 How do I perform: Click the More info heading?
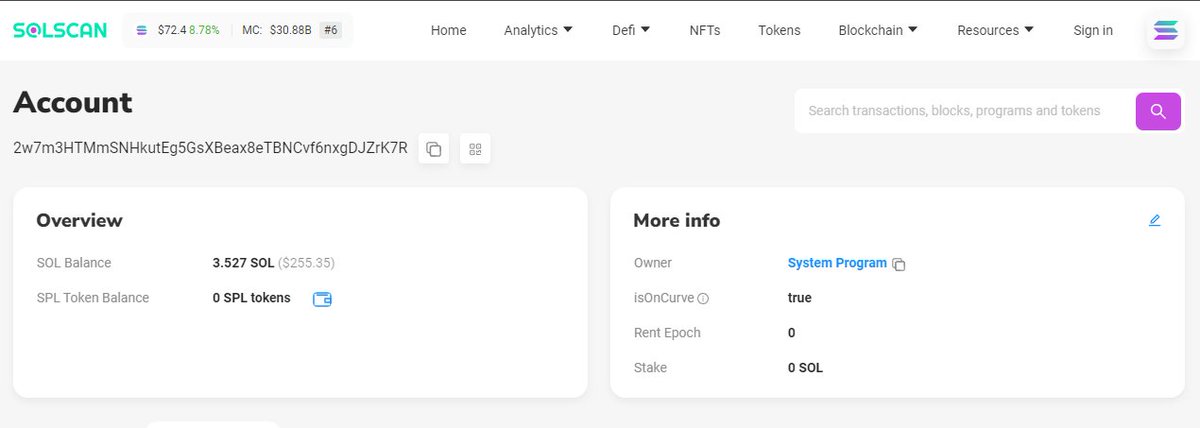click(x=677, y=220)
